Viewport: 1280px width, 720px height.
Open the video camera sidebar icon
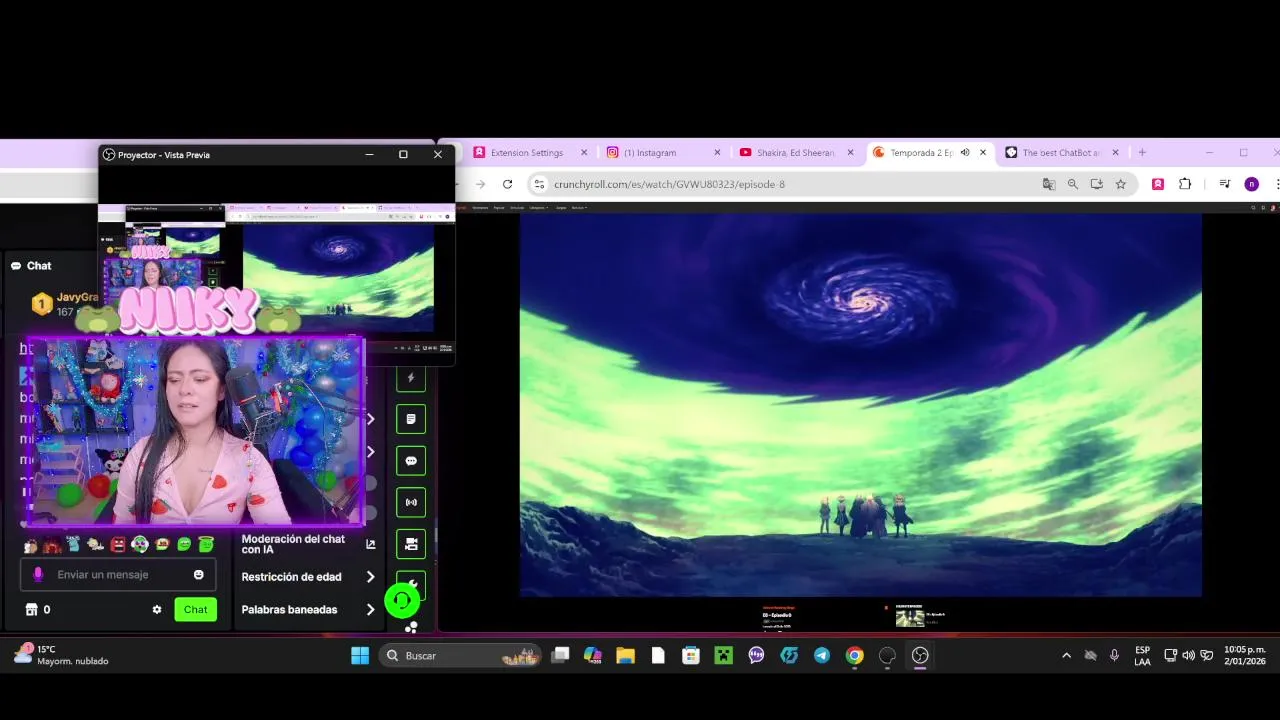pyautogui.click(x=411, y=544)
